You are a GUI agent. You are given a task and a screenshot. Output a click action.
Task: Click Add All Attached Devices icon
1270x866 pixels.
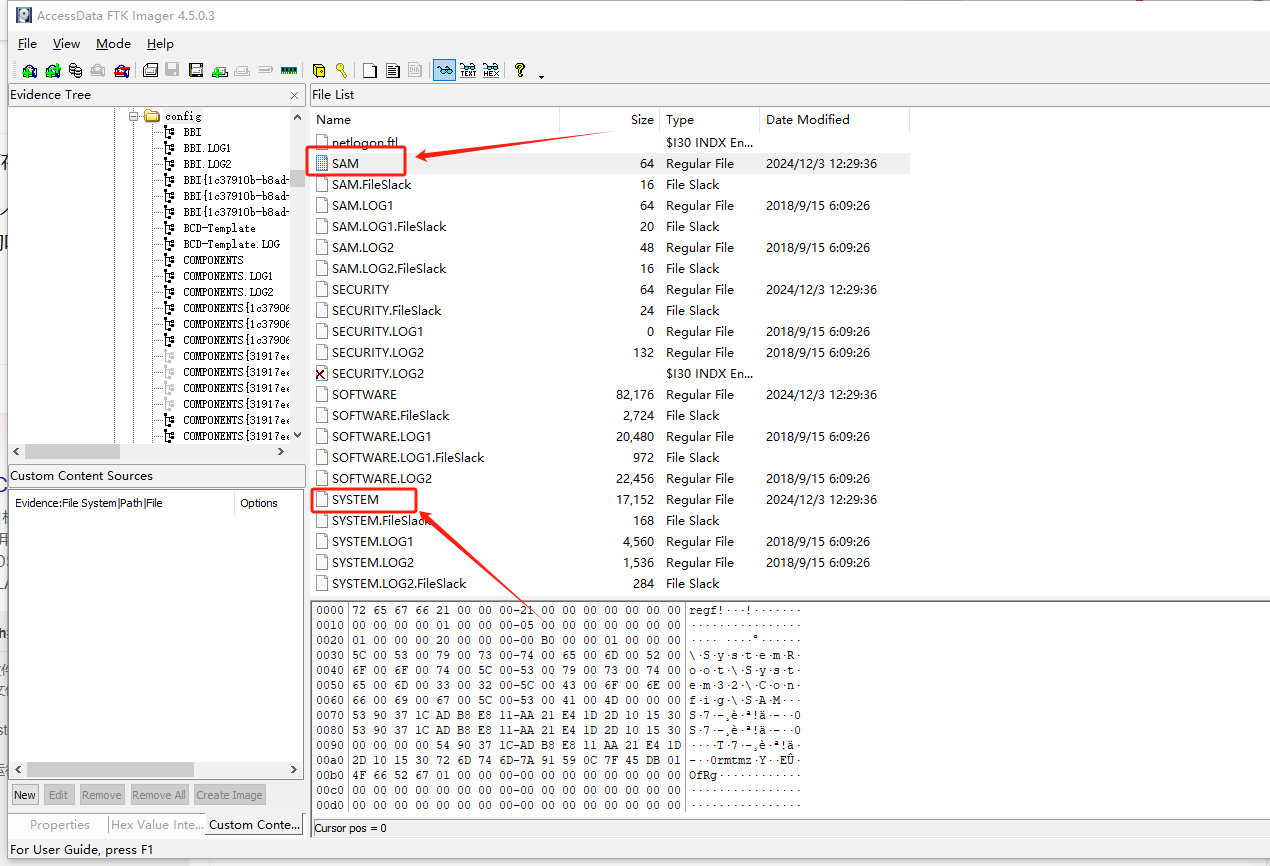tap(53, 70)
